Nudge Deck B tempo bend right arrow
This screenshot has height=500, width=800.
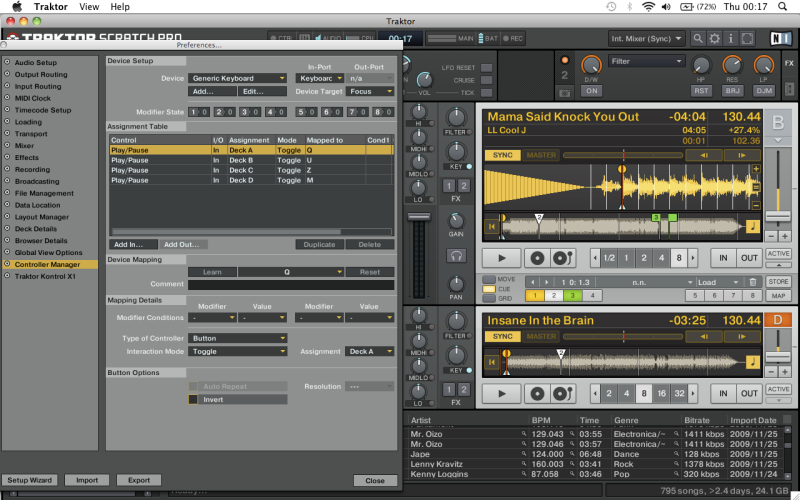(x=742, y=155)
